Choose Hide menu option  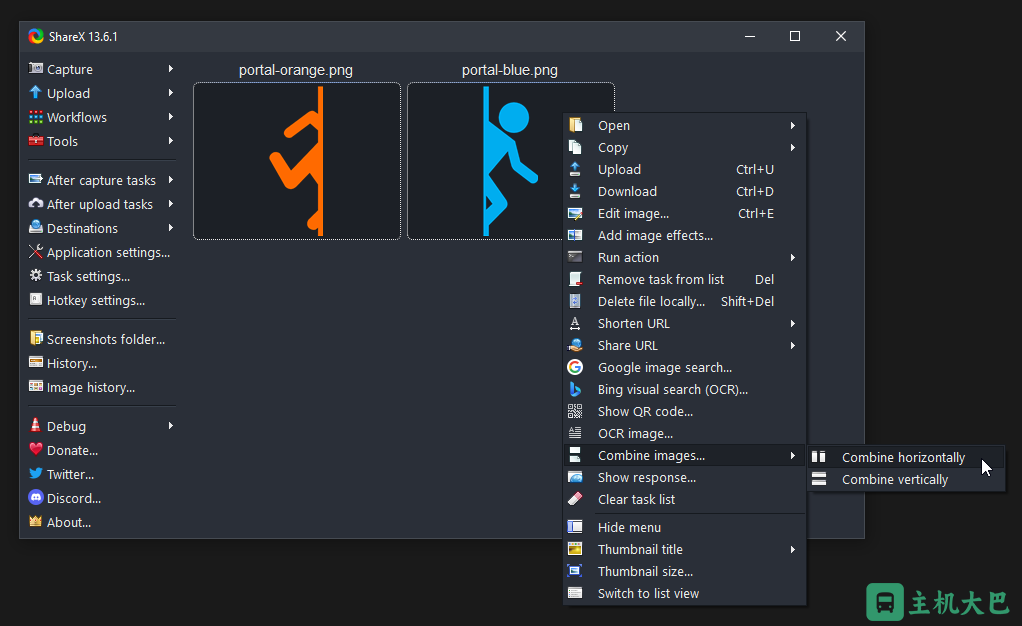click(x=685, y=527)
